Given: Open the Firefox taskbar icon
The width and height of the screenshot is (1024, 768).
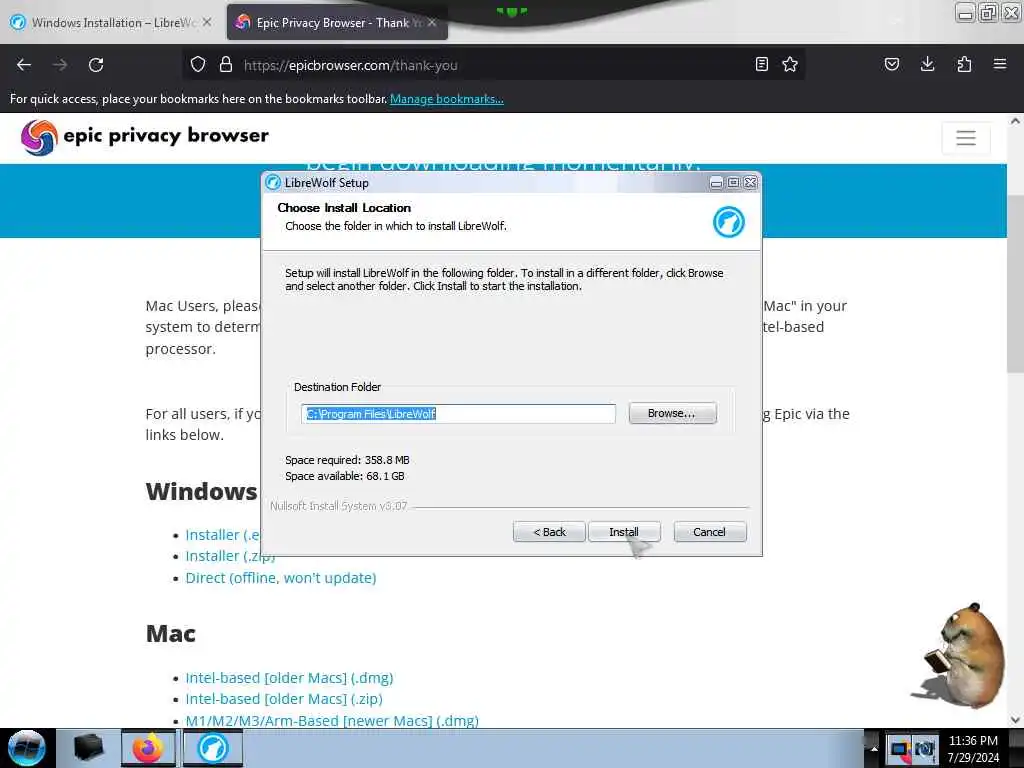Looking at the screenshot, I should 148,748.
